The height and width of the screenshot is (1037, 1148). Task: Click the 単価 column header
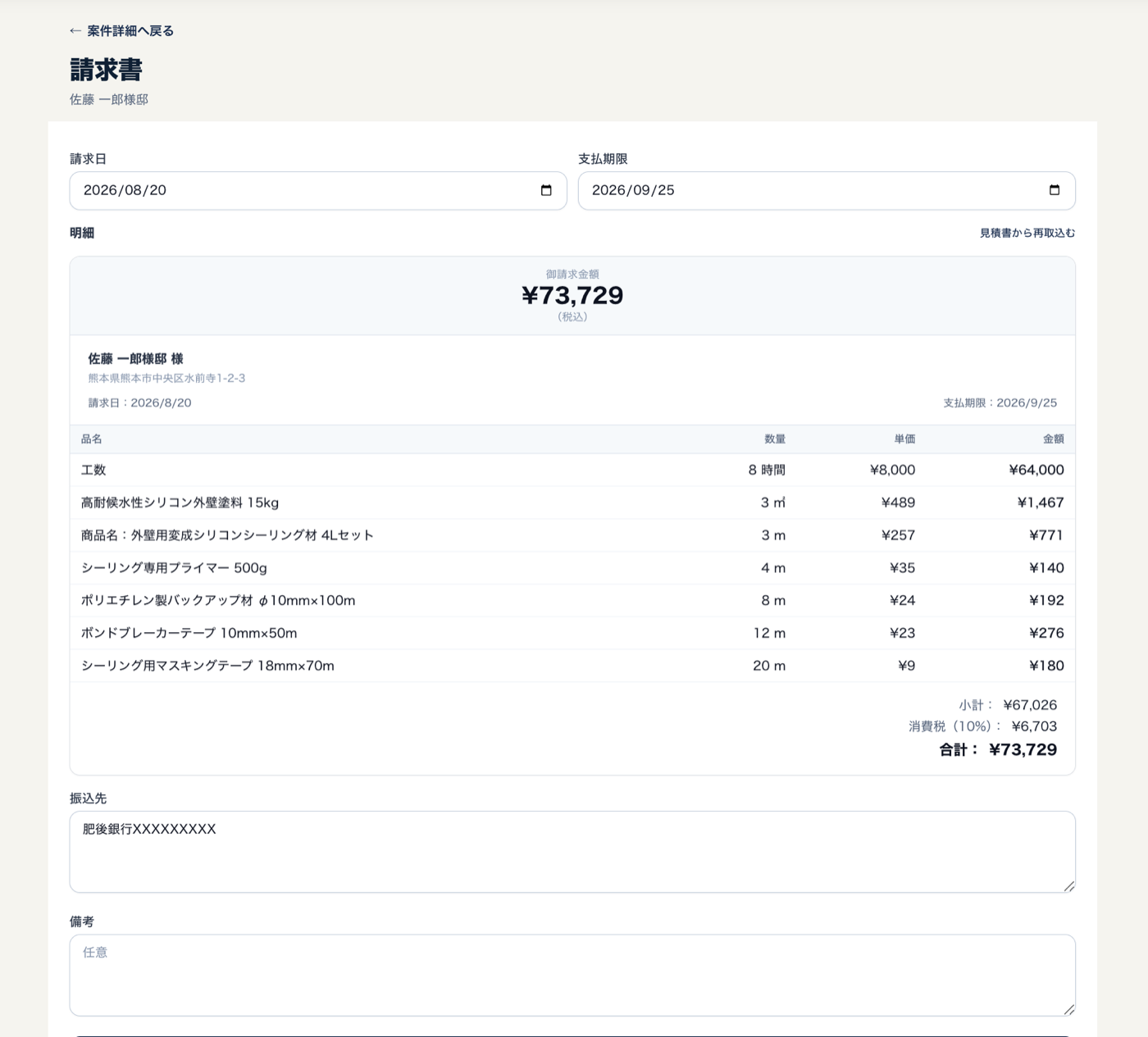click(904, 439)
